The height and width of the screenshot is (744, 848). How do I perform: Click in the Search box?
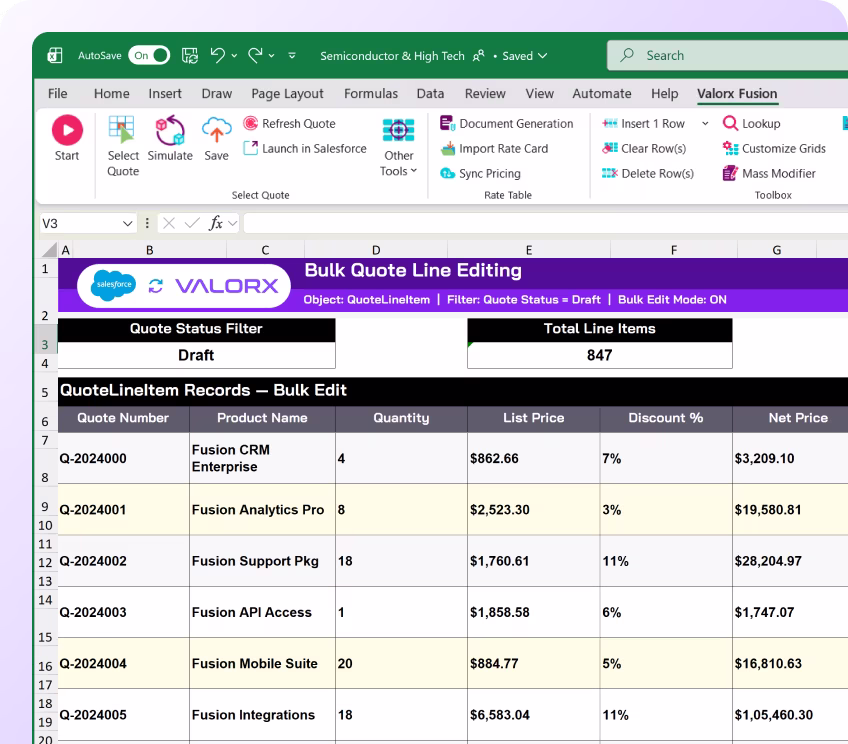tap(727, 55)
